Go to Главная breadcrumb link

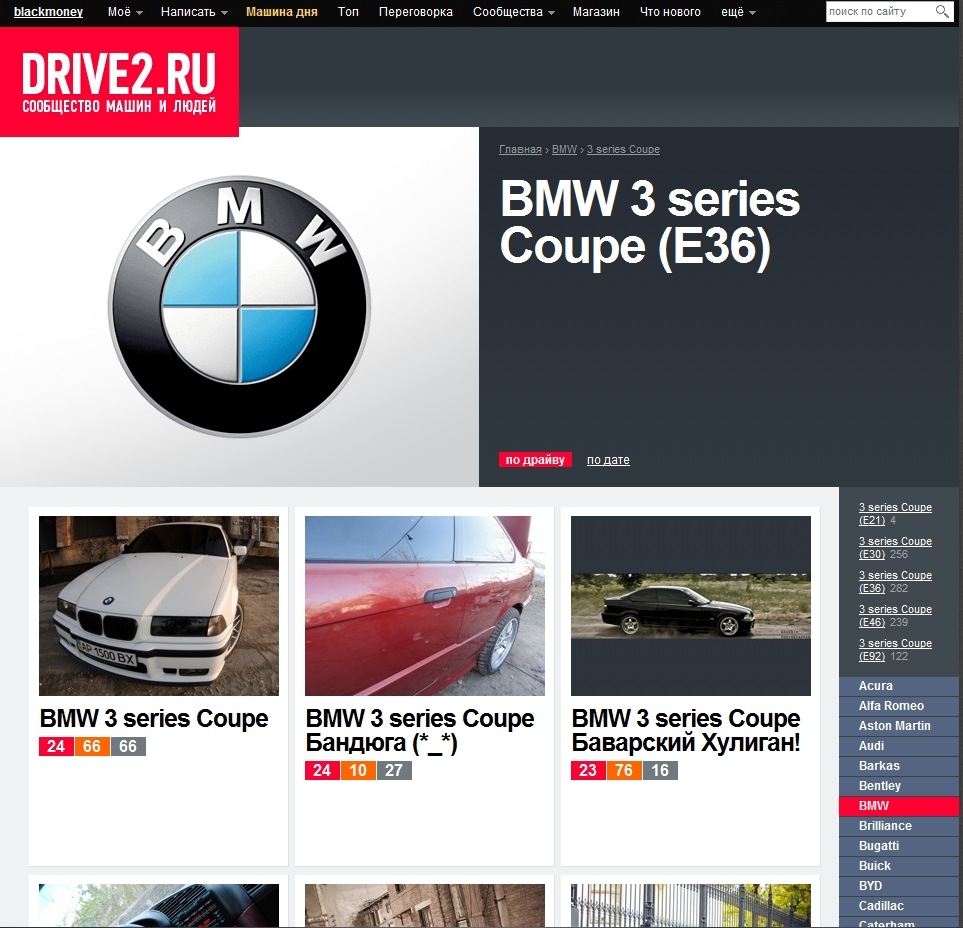click(520, 149)
